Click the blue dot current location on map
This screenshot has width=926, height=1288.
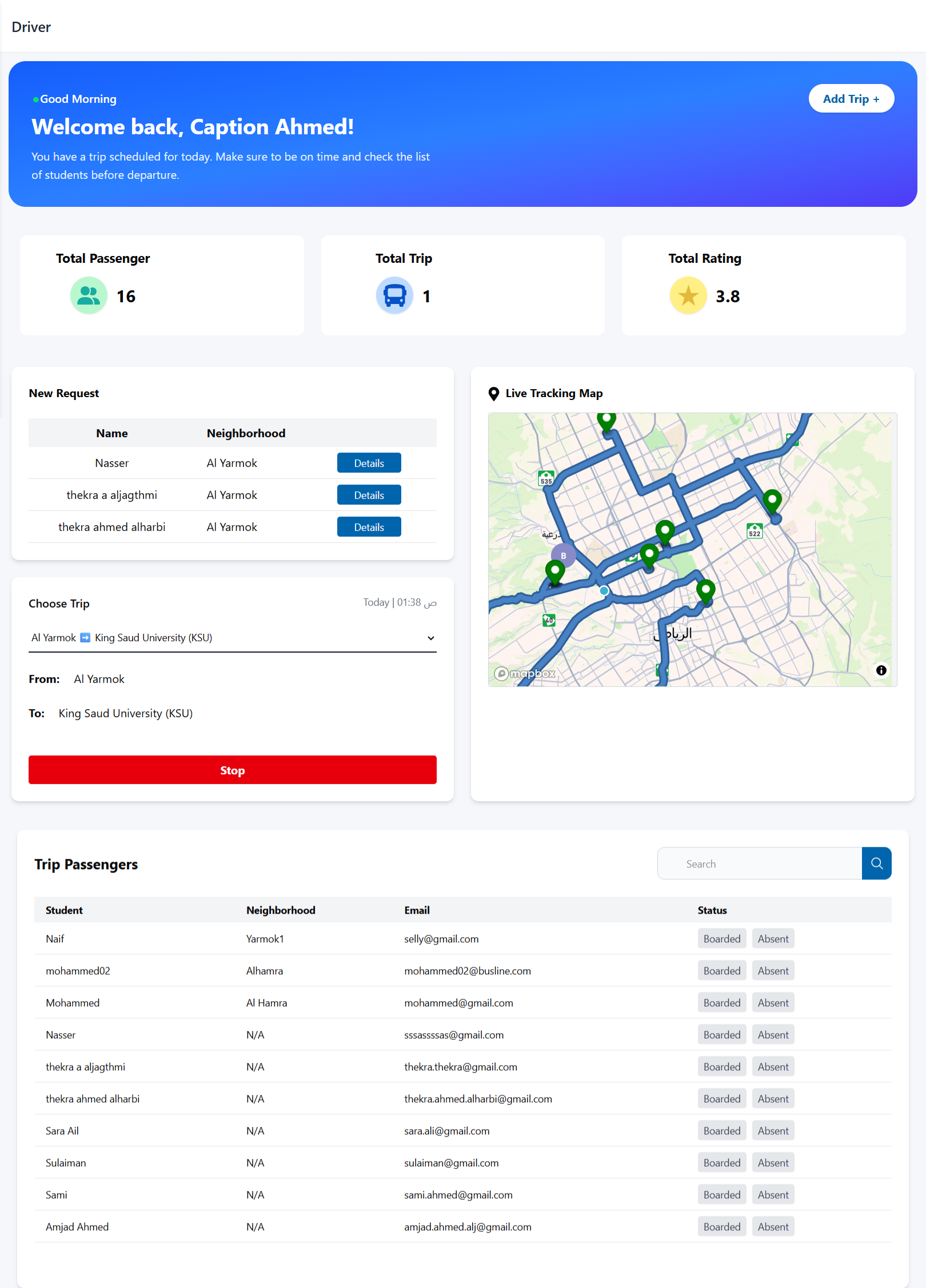click(604, 591)
